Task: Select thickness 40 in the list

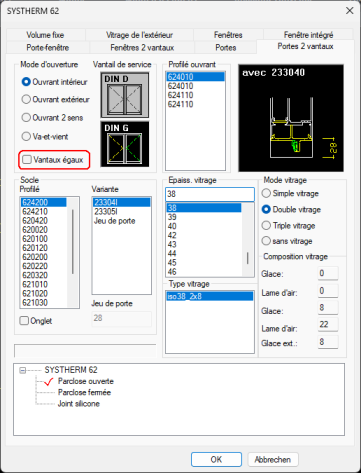Action: pos(204,226)
